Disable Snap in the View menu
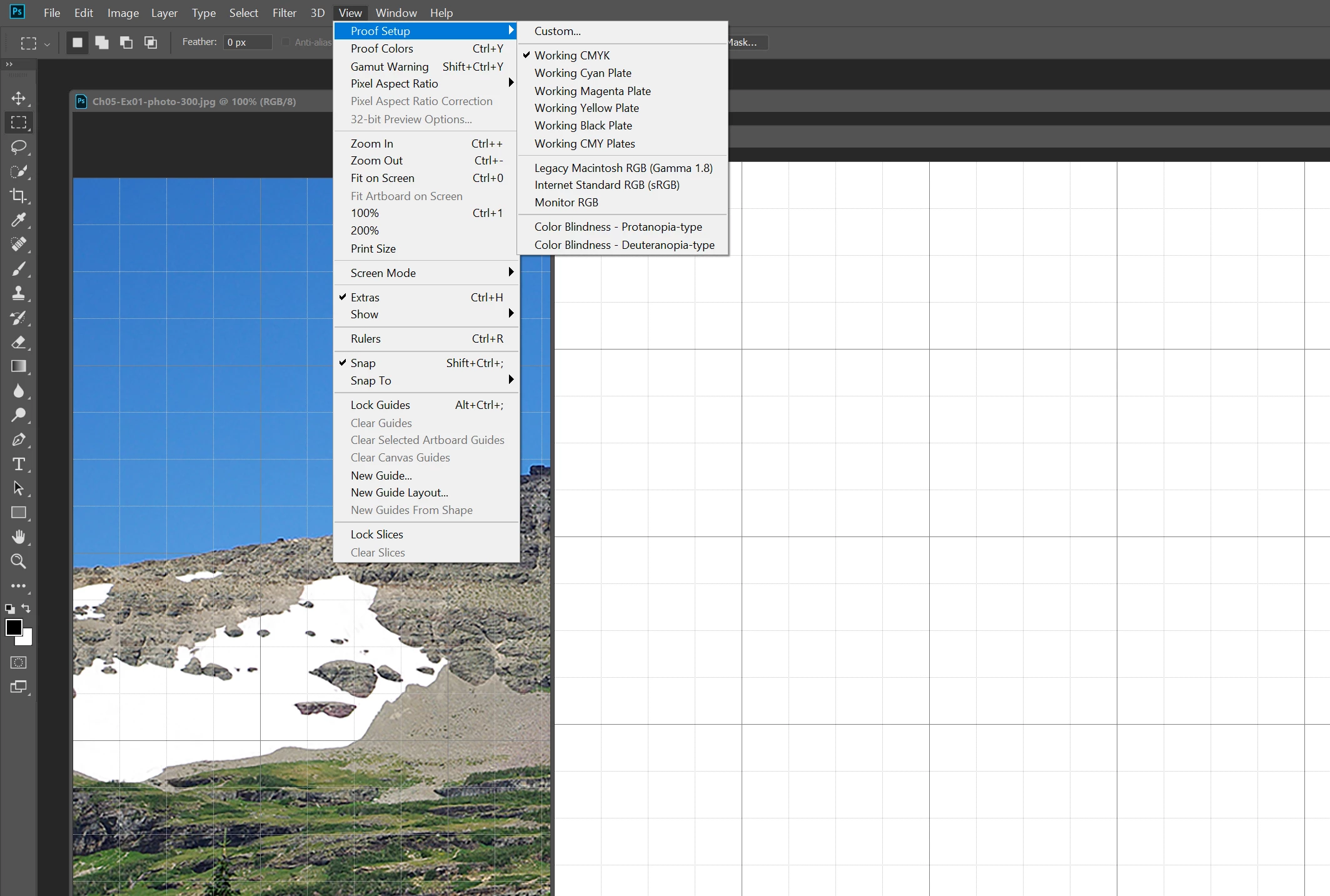 click(x=363, y=363)
